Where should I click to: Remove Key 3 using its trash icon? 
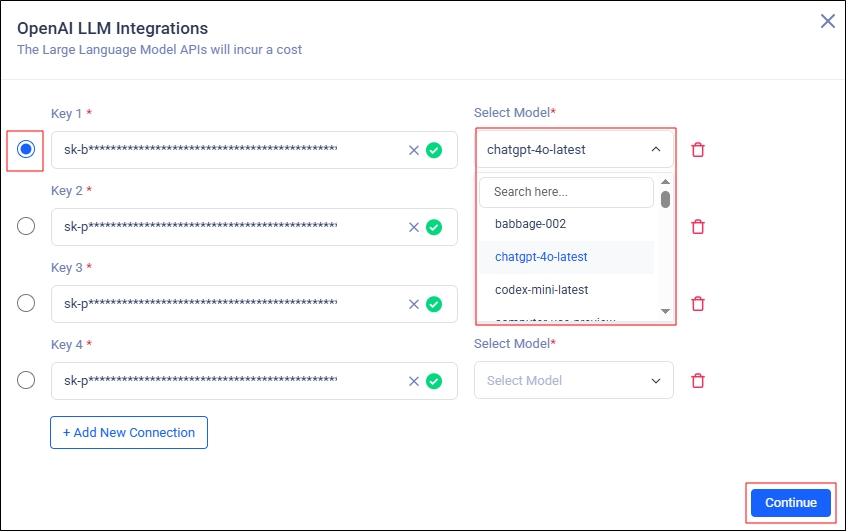tap(698, 304)
